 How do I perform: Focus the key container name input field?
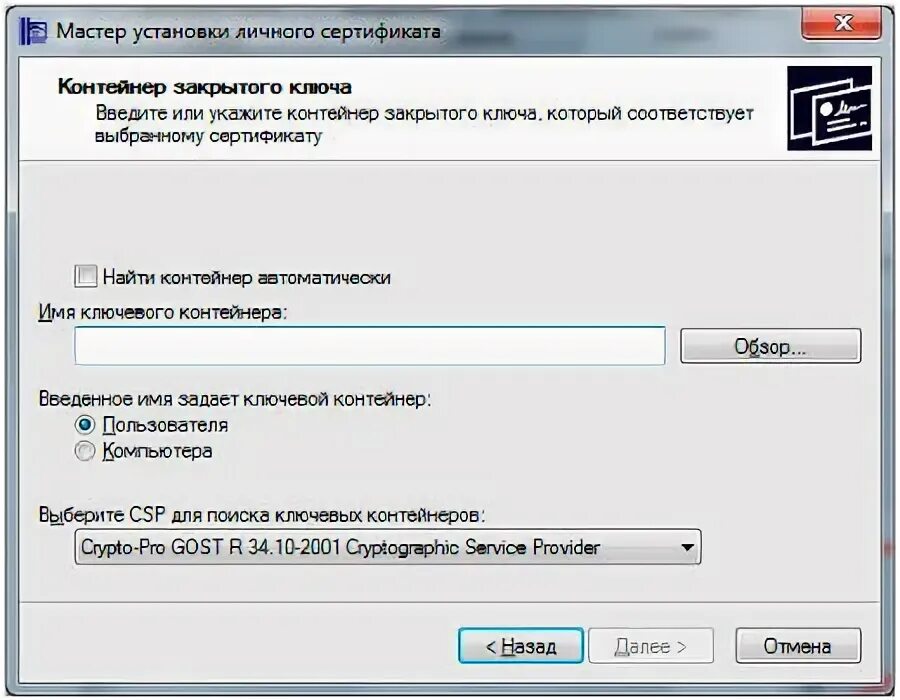click(x=370, y=345)
